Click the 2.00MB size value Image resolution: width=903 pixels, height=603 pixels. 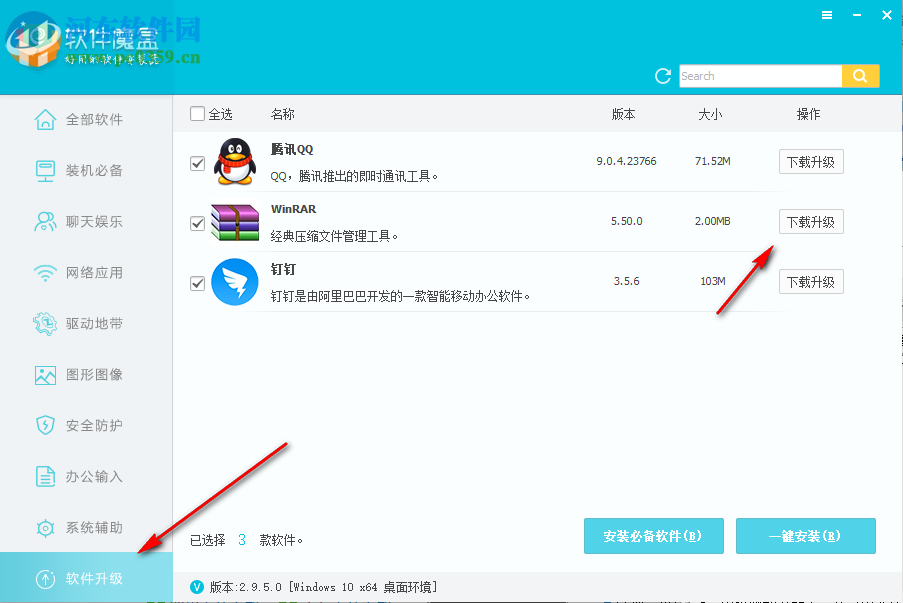pyautogui.click(x=712, y=221)
